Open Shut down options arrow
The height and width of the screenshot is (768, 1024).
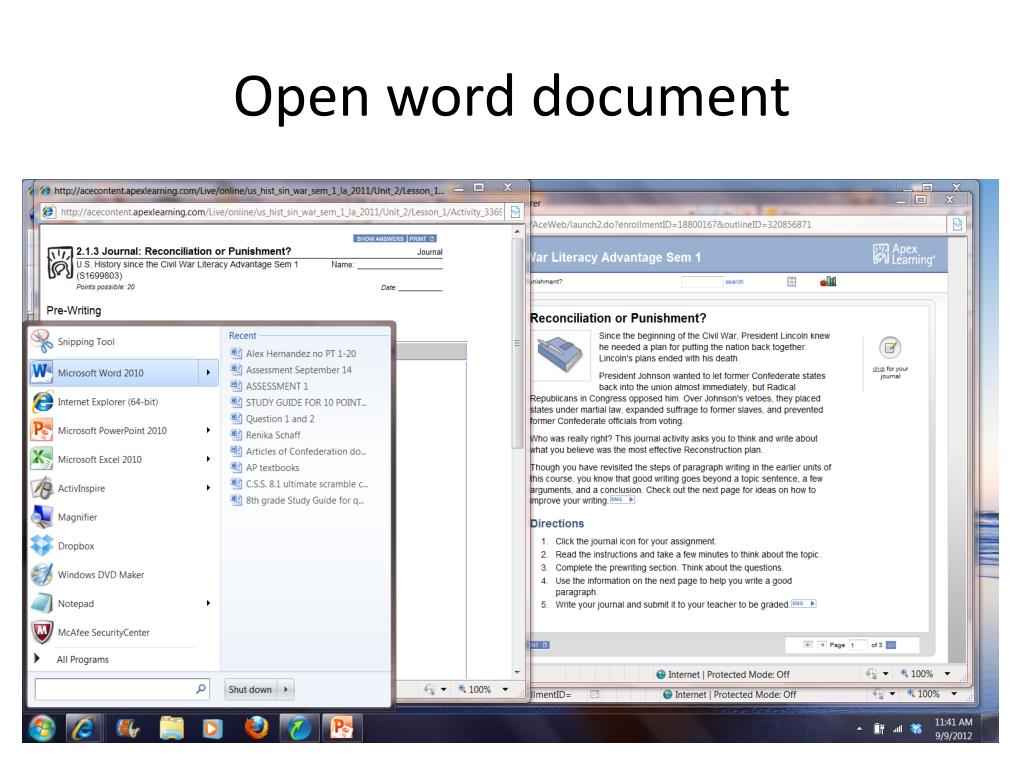[286, 689]
